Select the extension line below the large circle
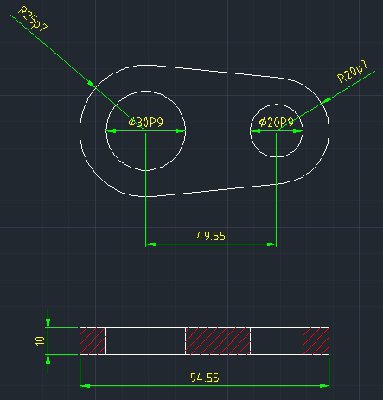383x400 pixels. click(x=145, y=189)
